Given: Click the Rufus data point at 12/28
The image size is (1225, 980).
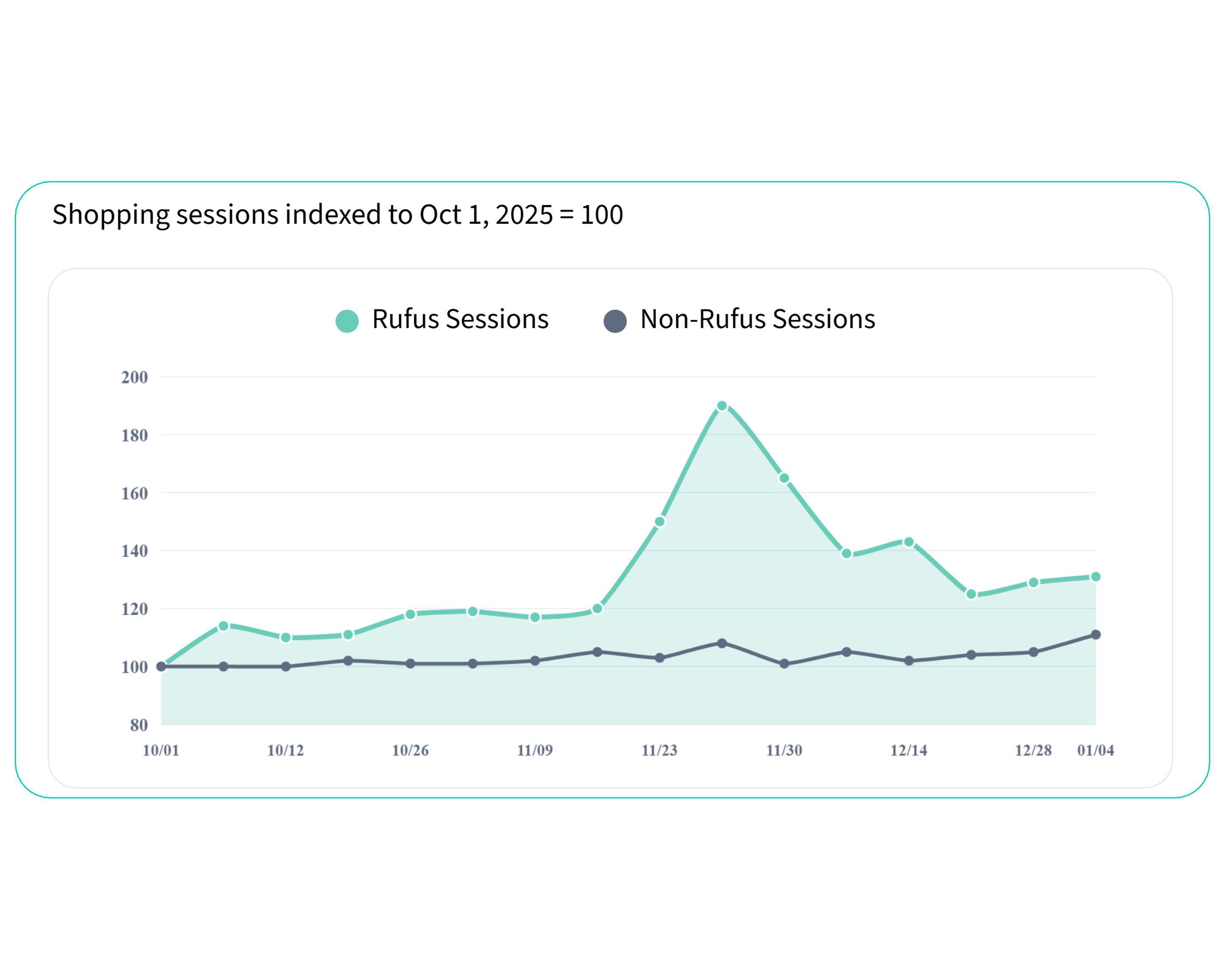Looking at the screenshot, I should [x=1034, y=582].
